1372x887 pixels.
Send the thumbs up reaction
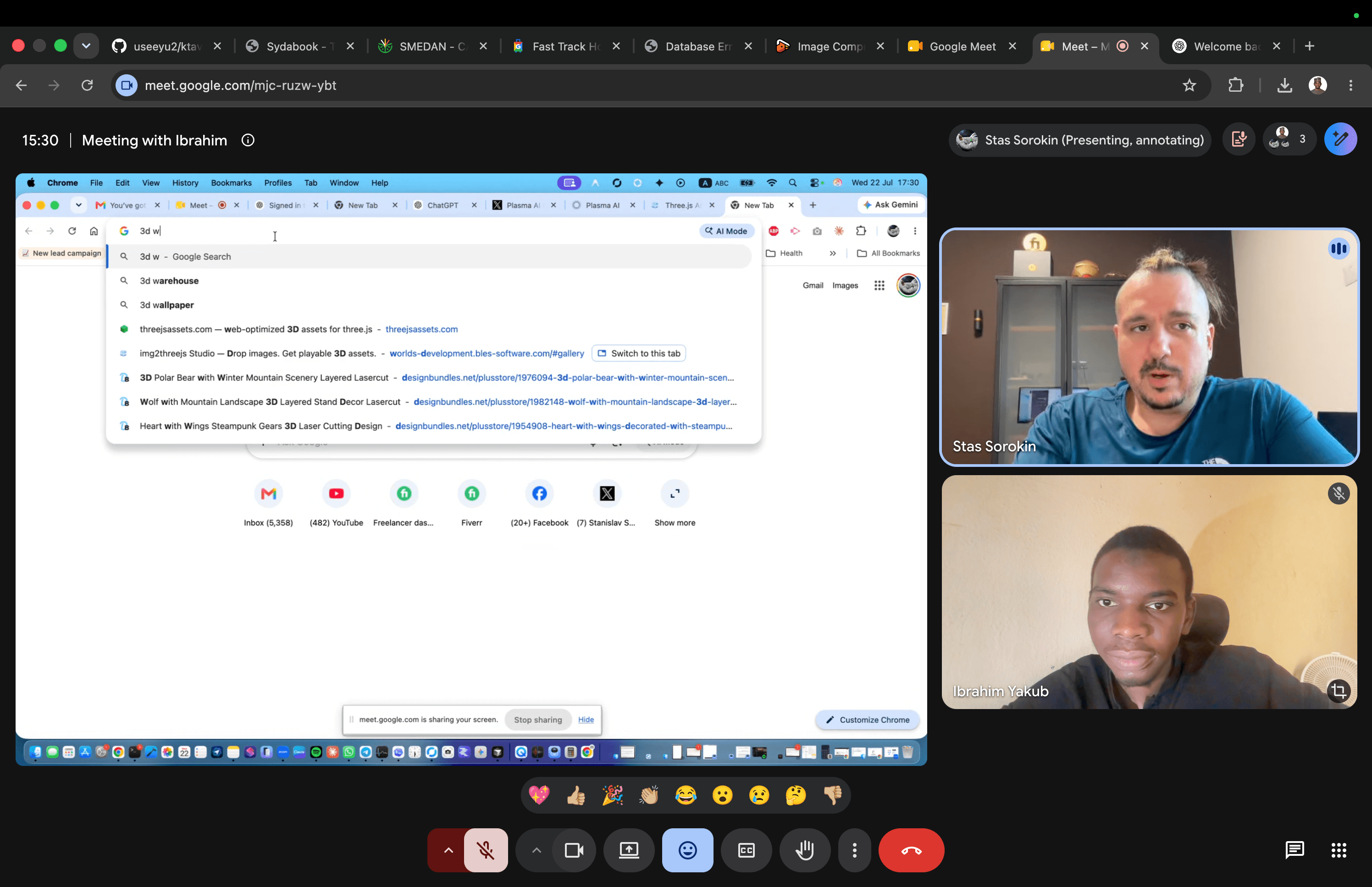[x=576, y=795]
